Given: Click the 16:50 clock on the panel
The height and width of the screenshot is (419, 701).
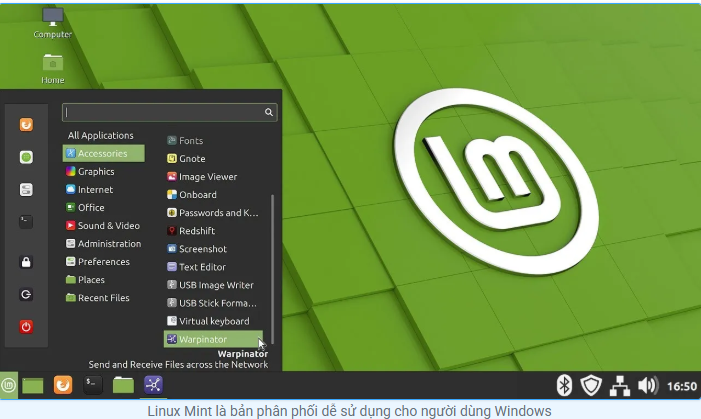Looking at the screenshot, I should (681, 386).
